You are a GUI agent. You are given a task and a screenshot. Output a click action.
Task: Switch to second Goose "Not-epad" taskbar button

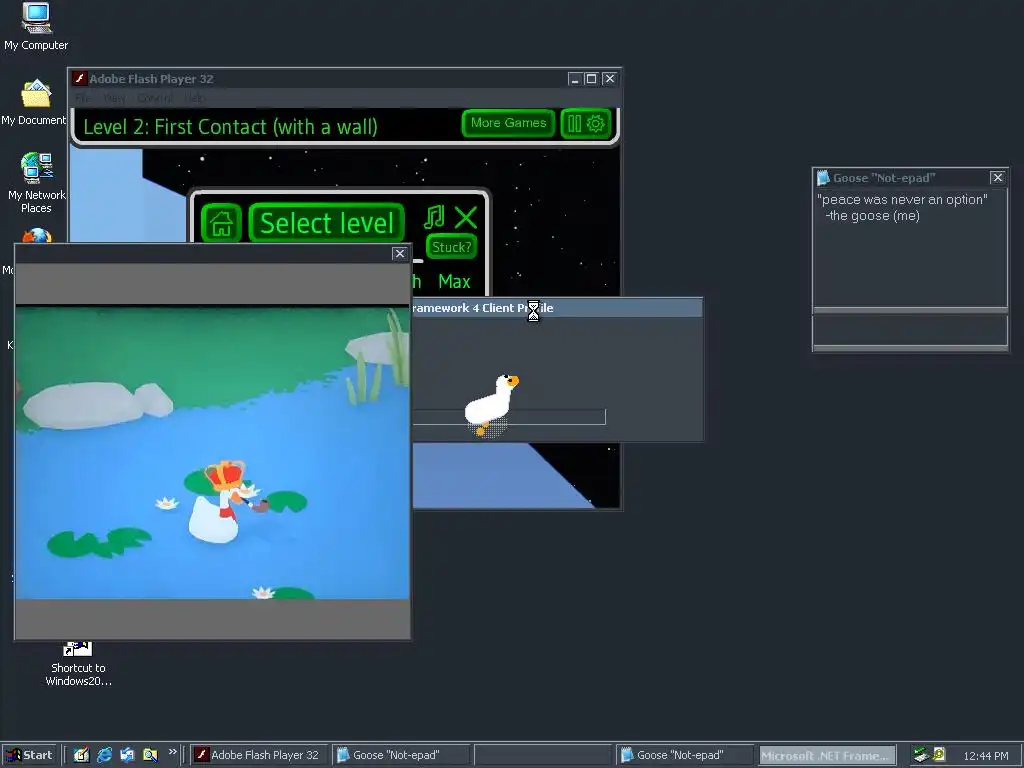tap(684, 755)
